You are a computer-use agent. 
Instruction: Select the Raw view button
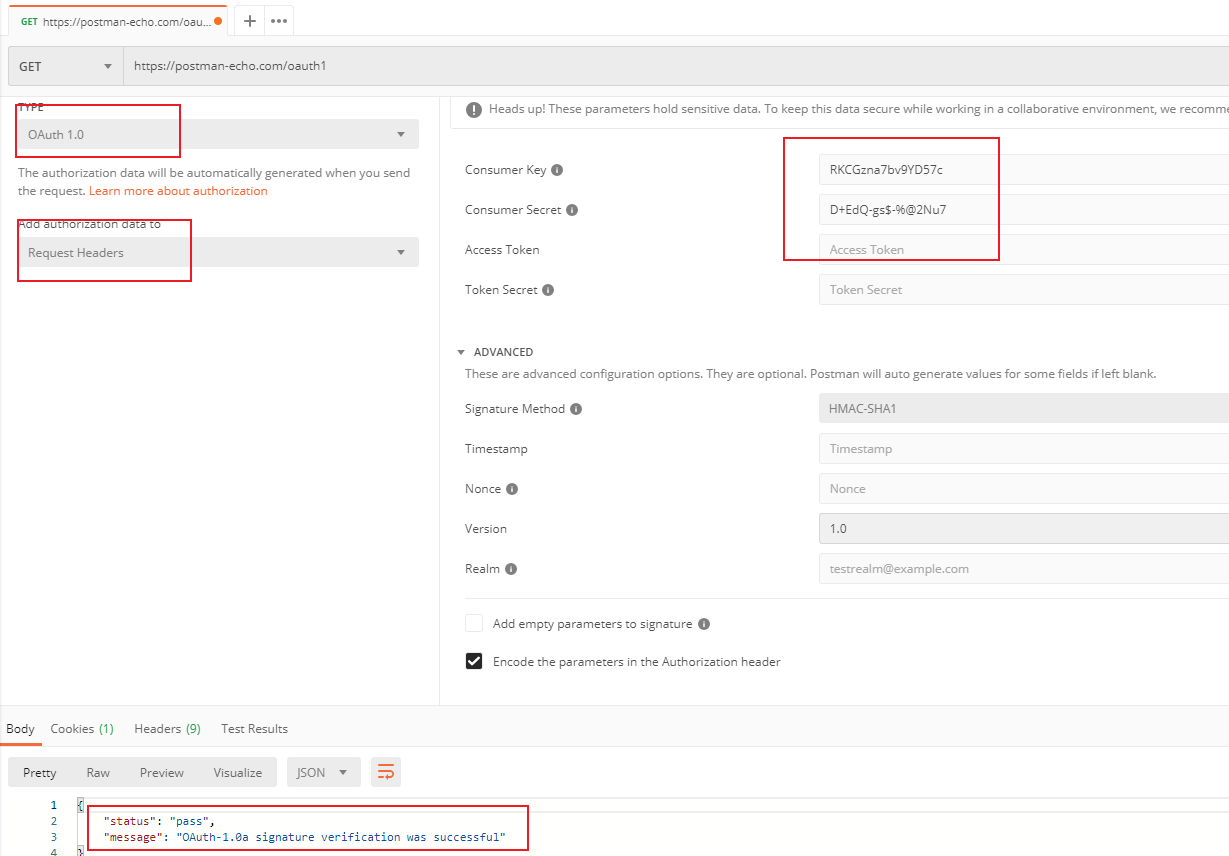coord(98,772)
